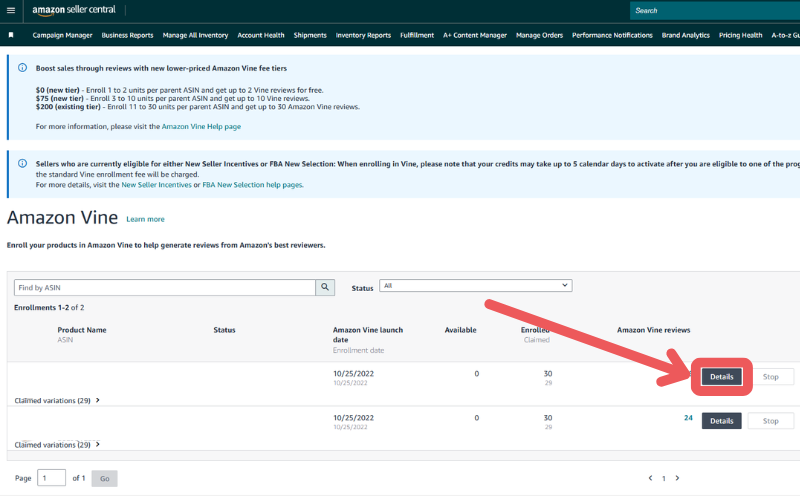The width and height of the screenshot is (800, 500).
Task: Click the Amazon Vine page heading
Action: [x=62, y=217]
